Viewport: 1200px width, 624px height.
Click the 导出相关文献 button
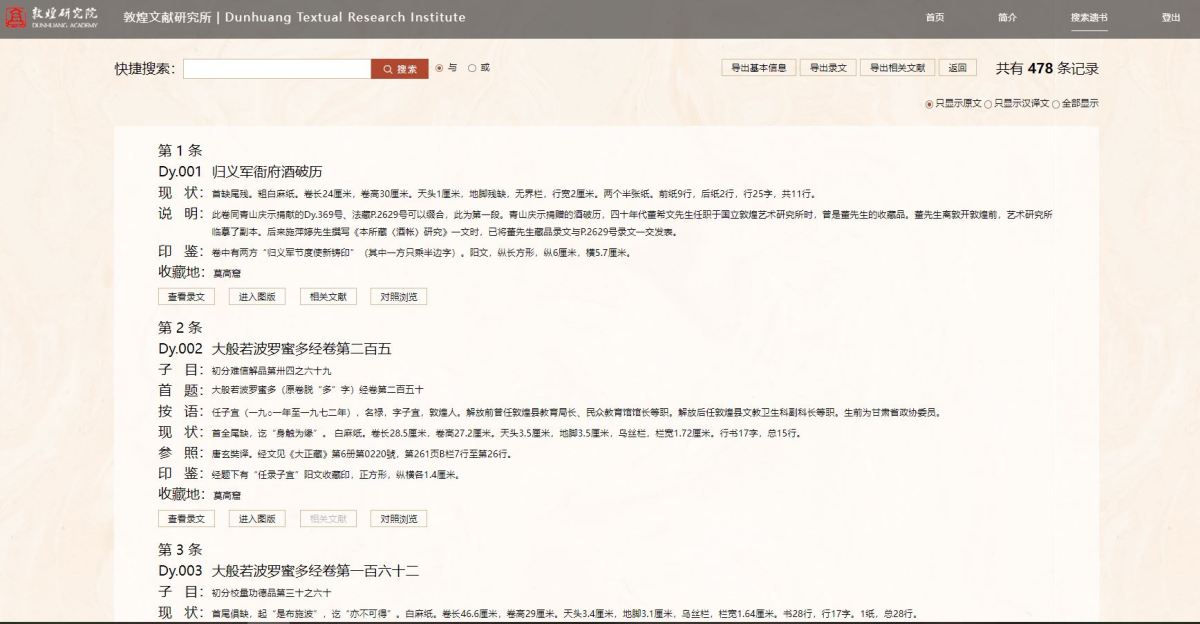point(896,68)
